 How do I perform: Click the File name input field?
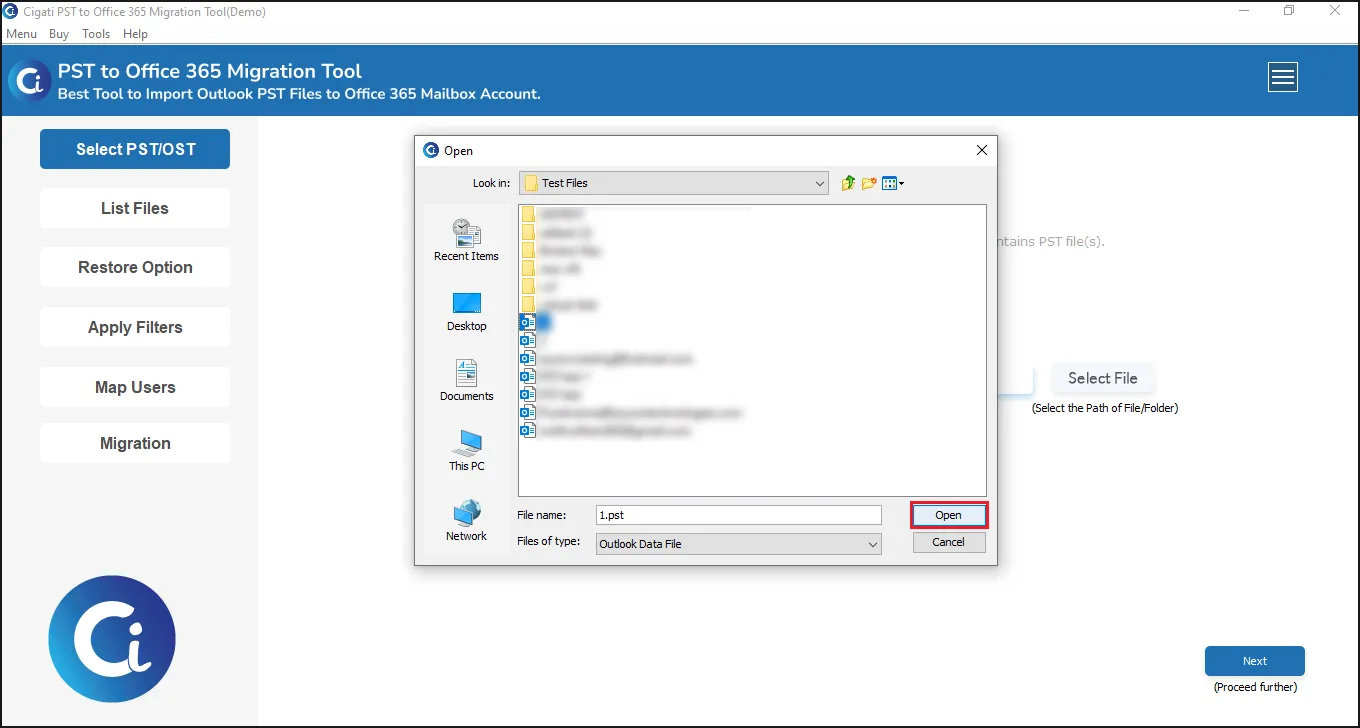[738, 515]
